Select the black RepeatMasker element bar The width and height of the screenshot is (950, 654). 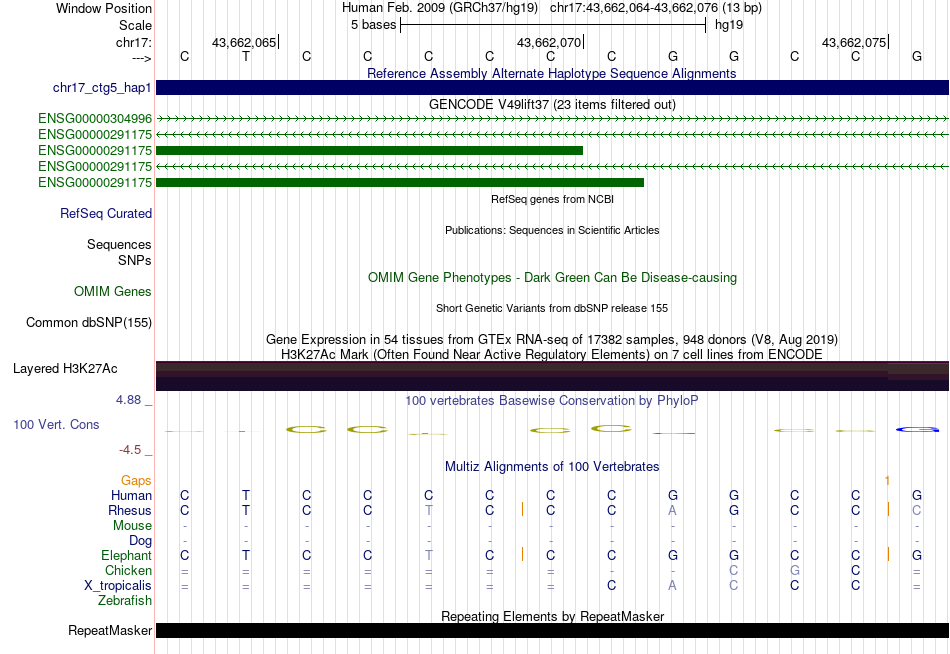[552, 630]
